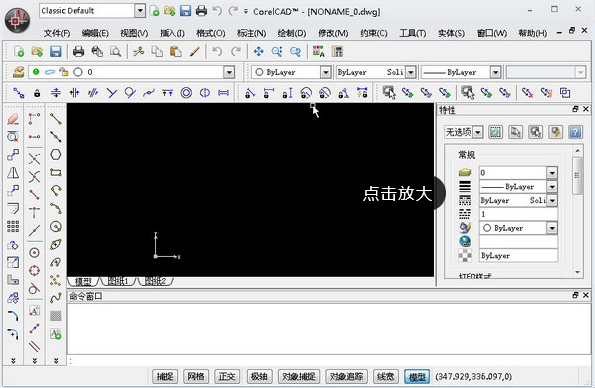Toggle the 极轴 polar status button
The image size is (595, 388).
click(x=260, y=376)
